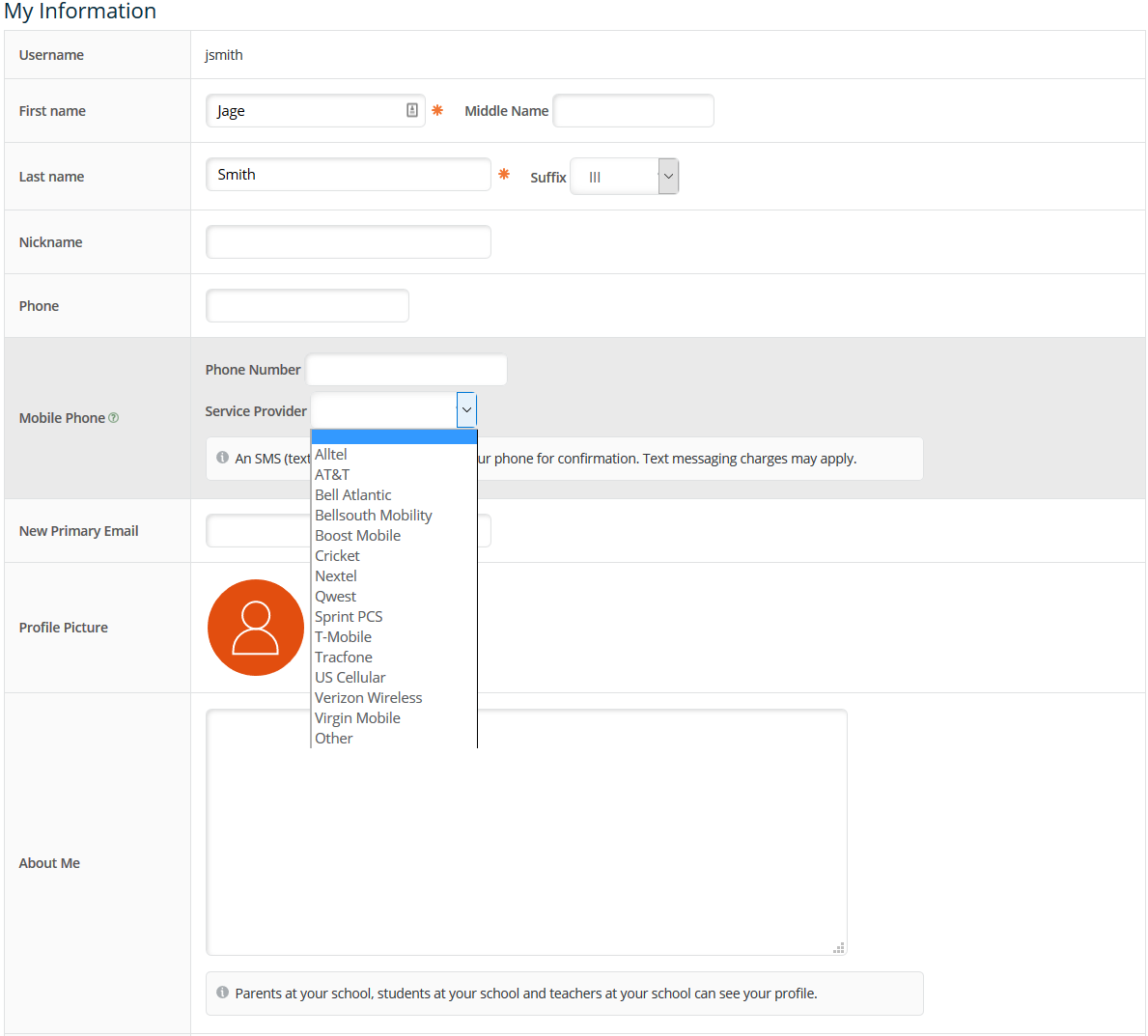
Task: Choose Other at bottom of provider list
Action: [334, 739]
